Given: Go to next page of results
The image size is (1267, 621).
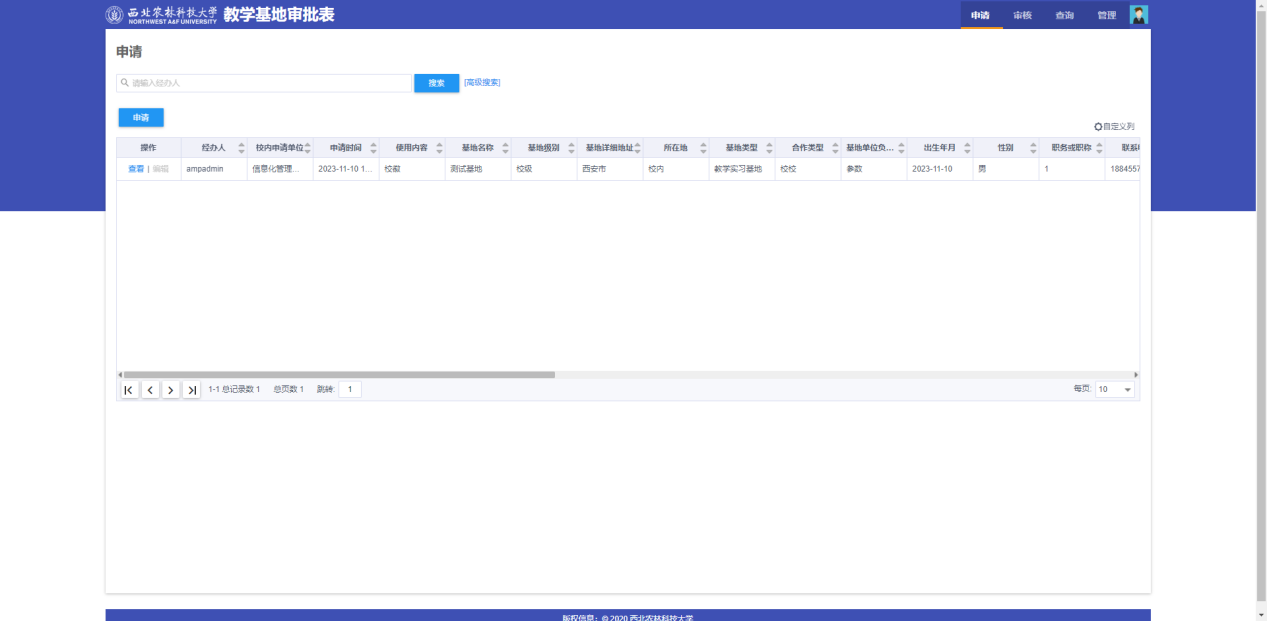Looking at the screenshot, I should 171,390.
